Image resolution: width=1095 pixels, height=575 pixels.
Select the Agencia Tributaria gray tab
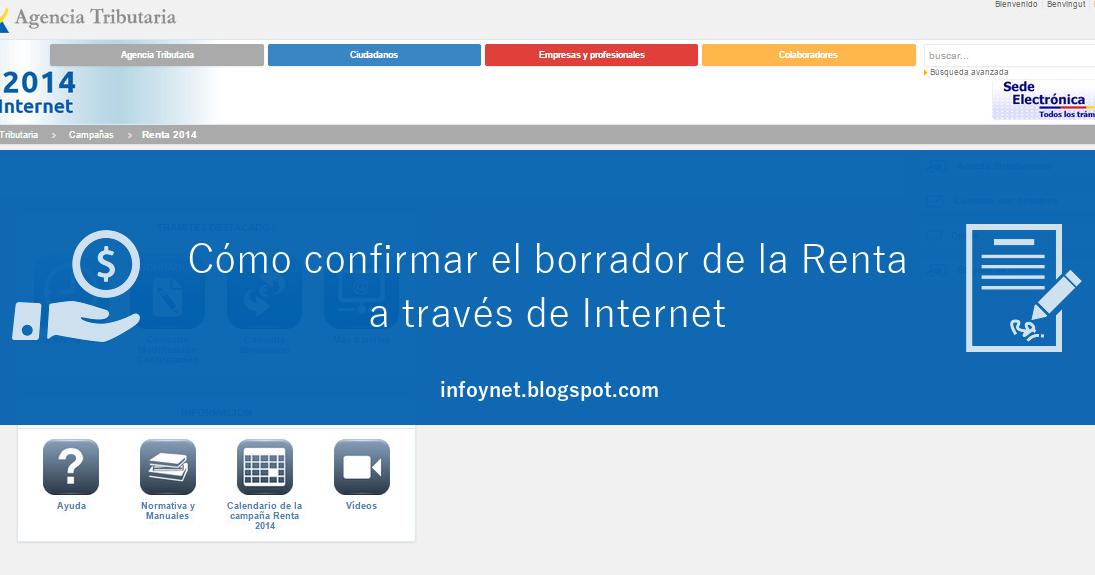click(157, 55)
